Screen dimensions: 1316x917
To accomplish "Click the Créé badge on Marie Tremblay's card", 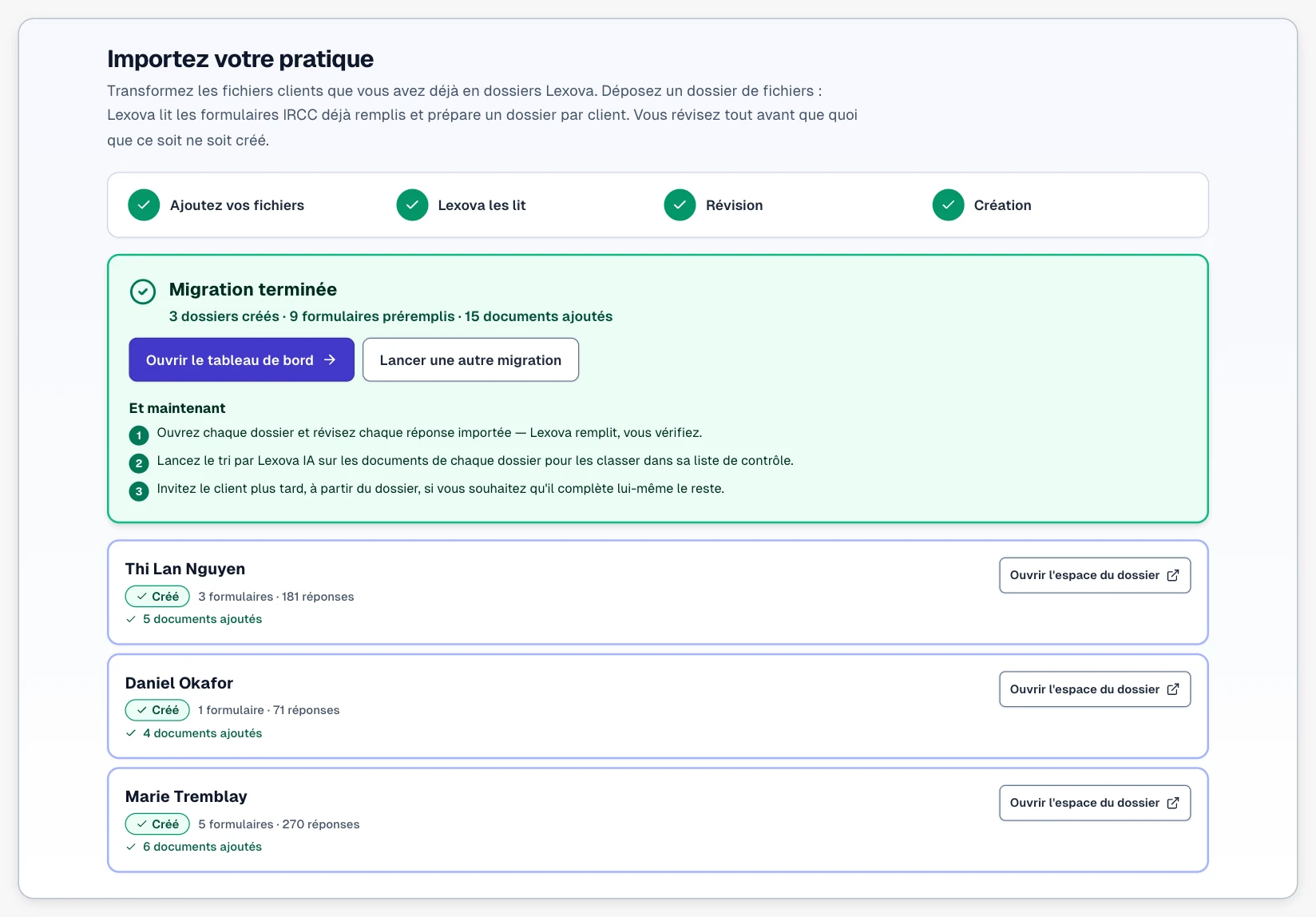I will [157, 824].
